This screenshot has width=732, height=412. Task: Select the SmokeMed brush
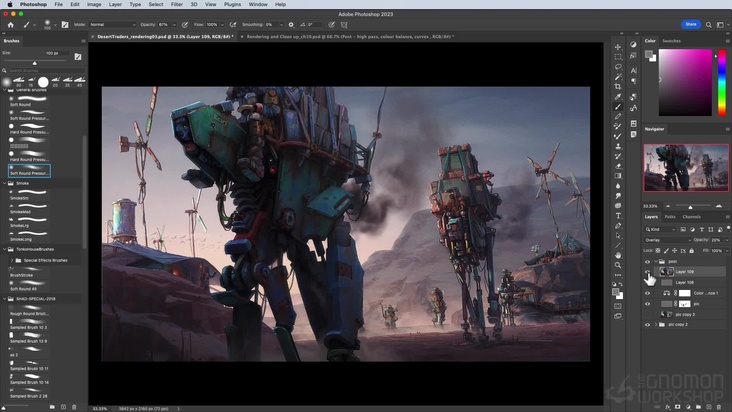pos(28,208)
